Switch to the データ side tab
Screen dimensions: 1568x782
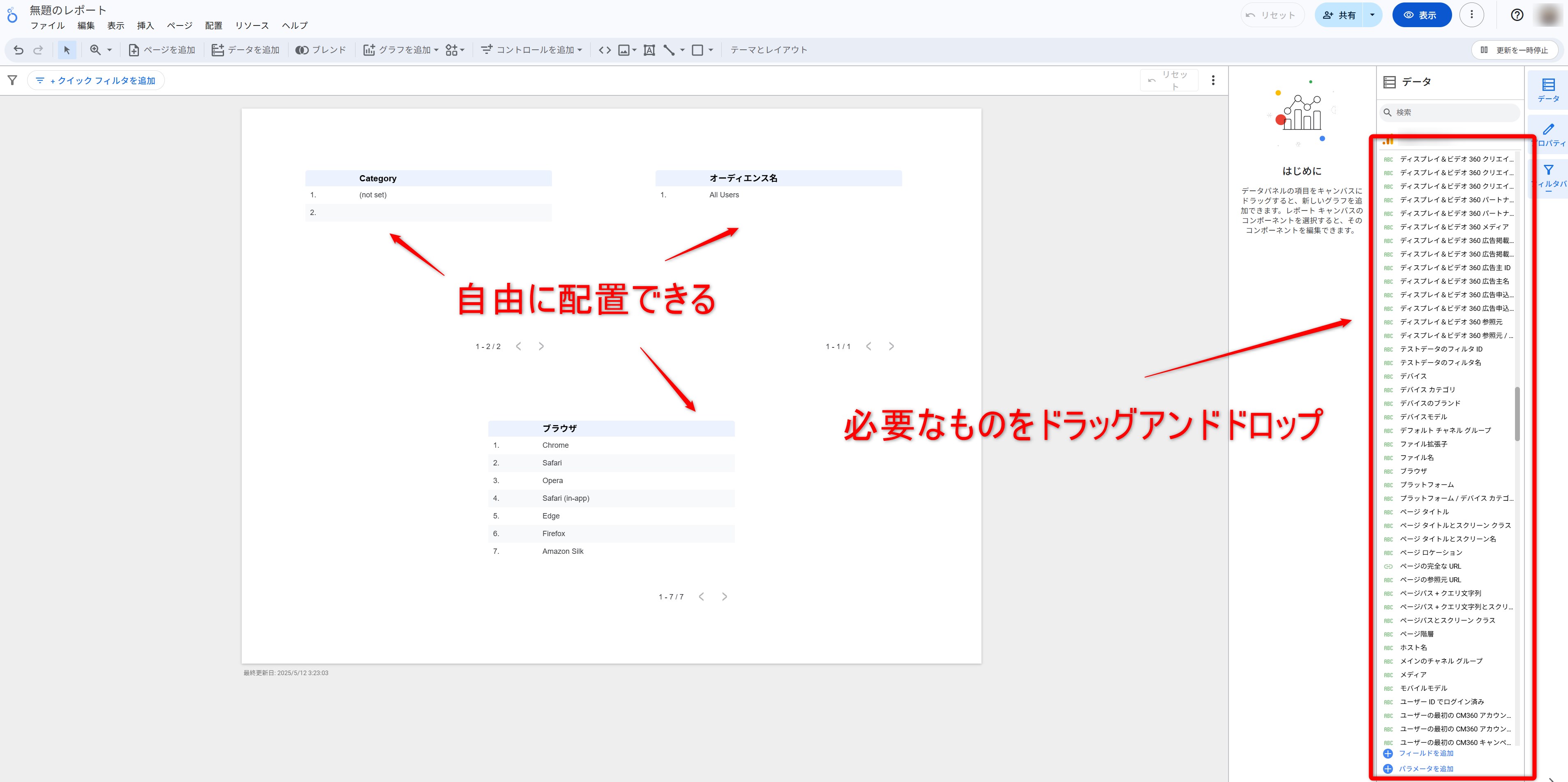click(x=1548, y=90)
